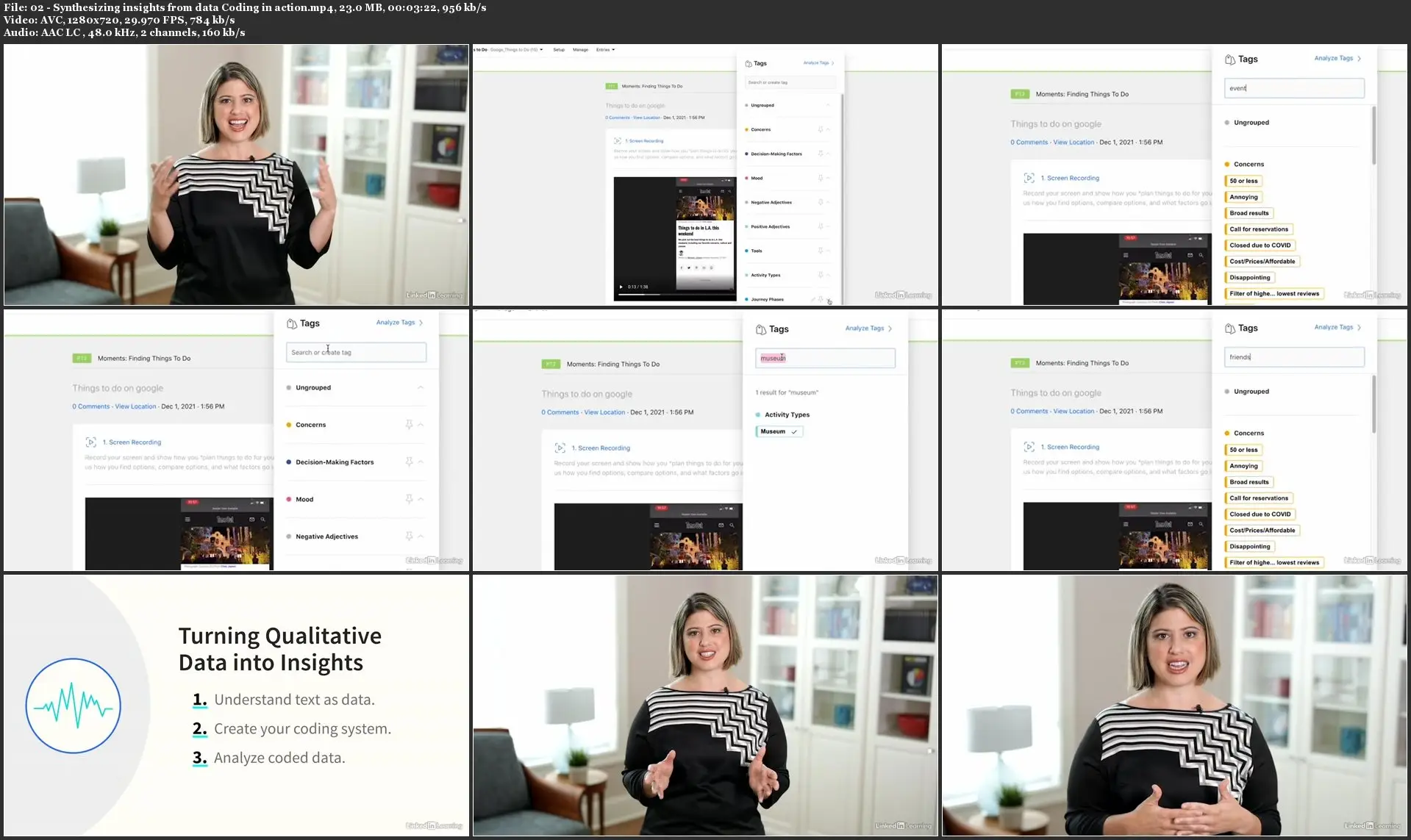Viewport: 1411px width, 840px height.
Task: Toggle the Annoying tag in the 'event' frame
Action: tap(1243, 197)
